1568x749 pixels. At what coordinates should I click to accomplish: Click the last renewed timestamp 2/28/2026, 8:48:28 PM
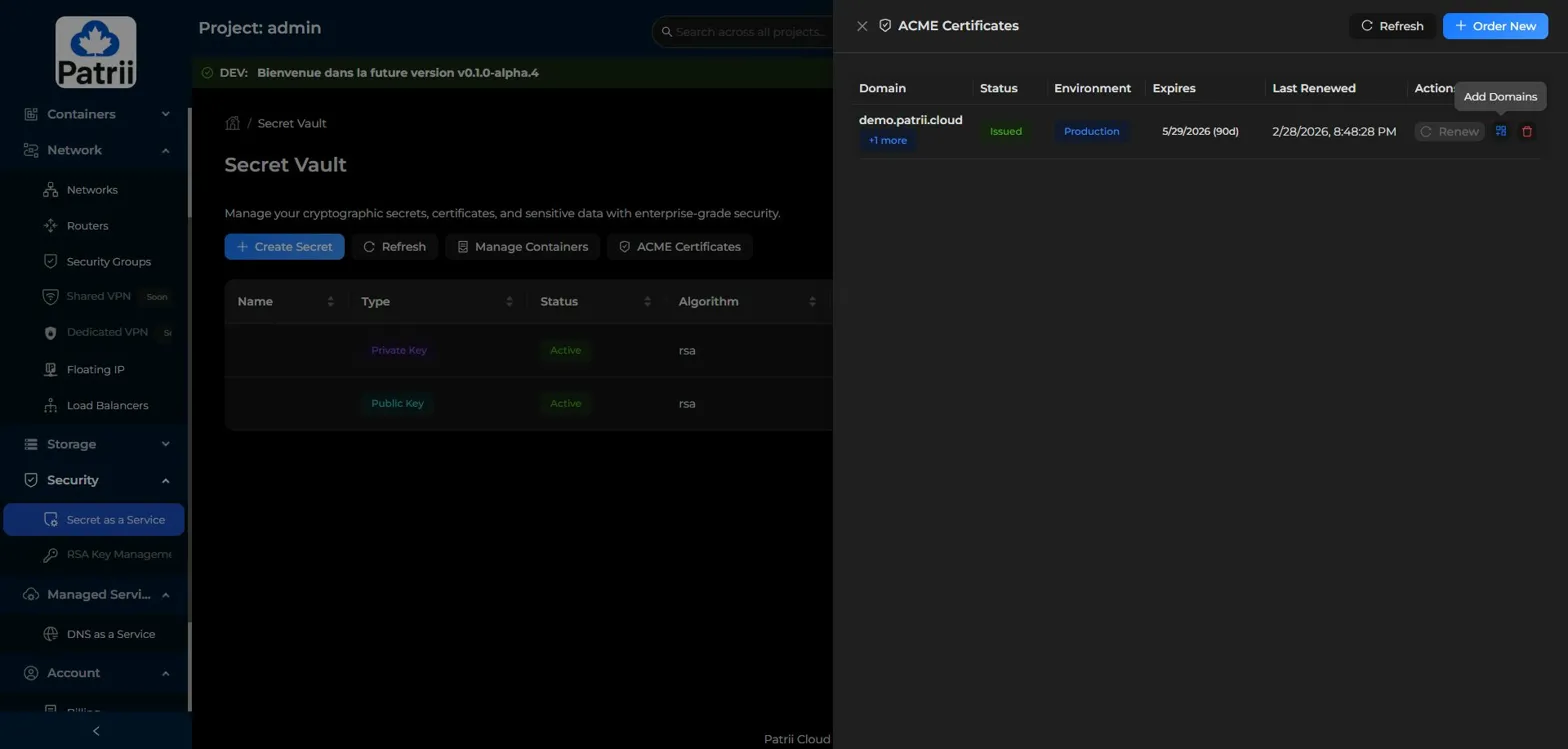[x=1334, y=132]
